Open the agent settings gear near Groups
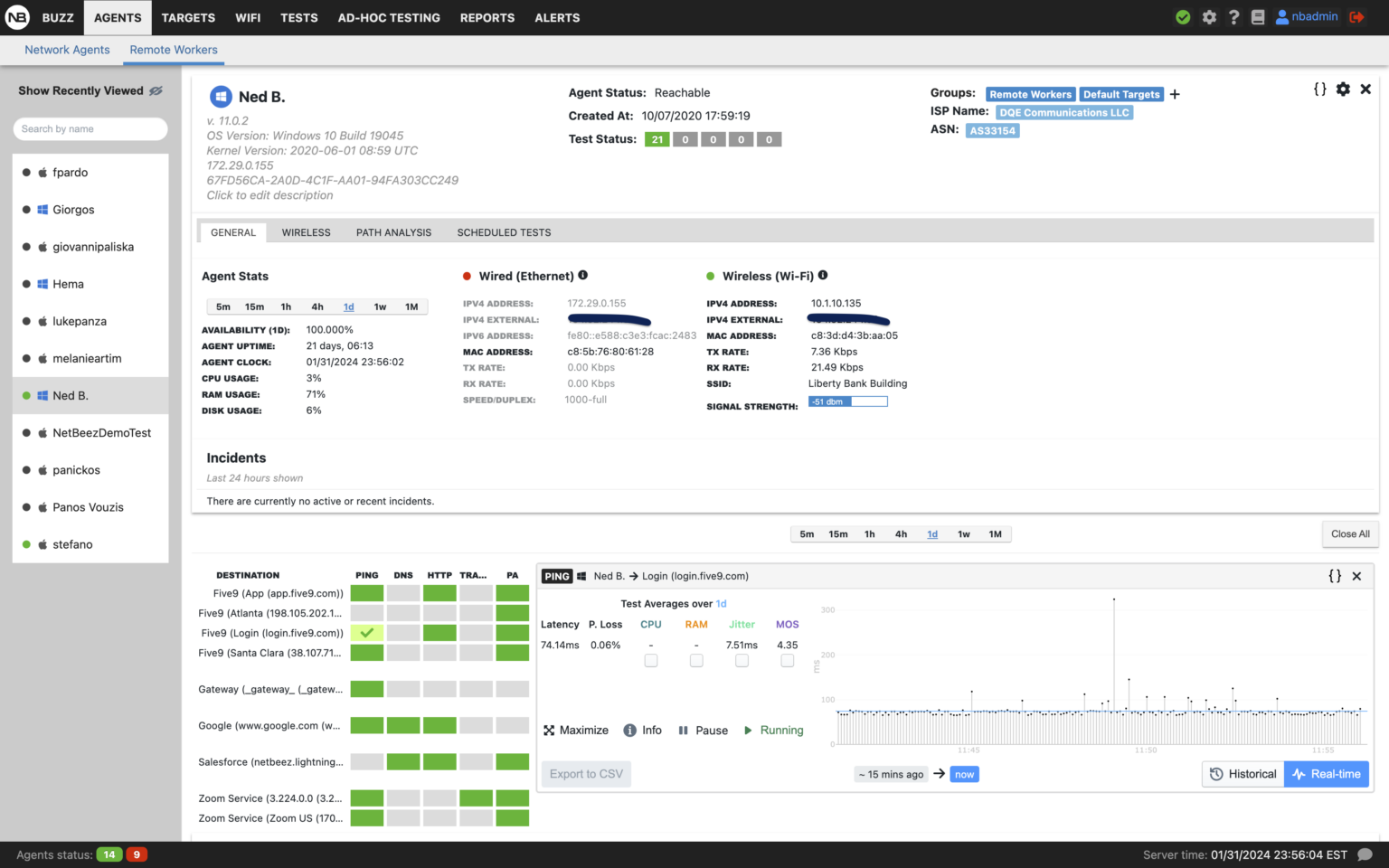 point(1343,89)
